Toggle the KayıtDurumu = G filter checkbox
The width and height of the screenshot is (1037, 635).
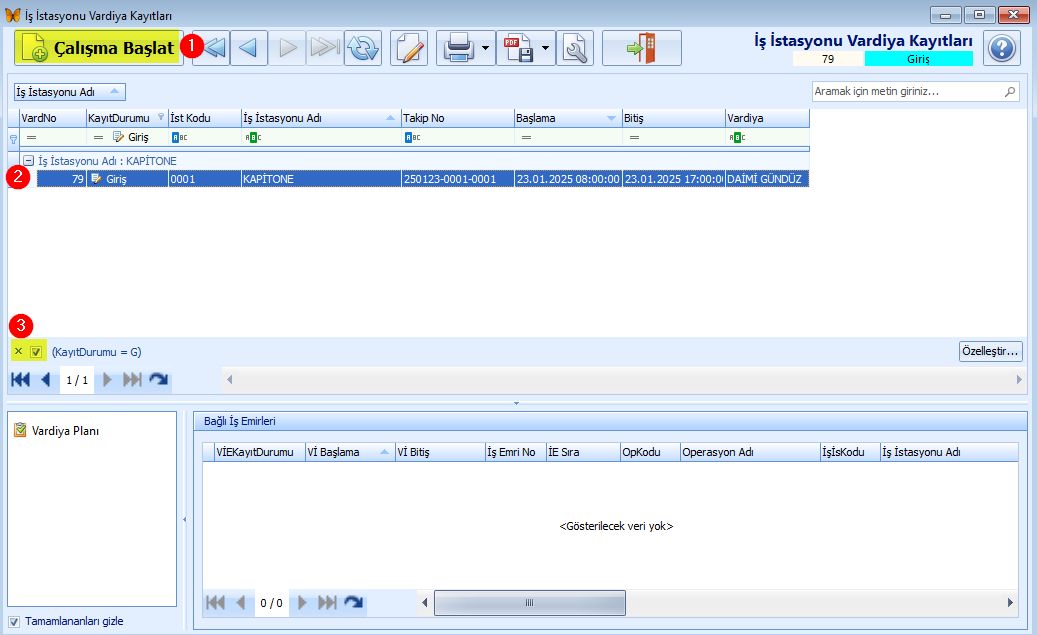(x=36, y=352)
